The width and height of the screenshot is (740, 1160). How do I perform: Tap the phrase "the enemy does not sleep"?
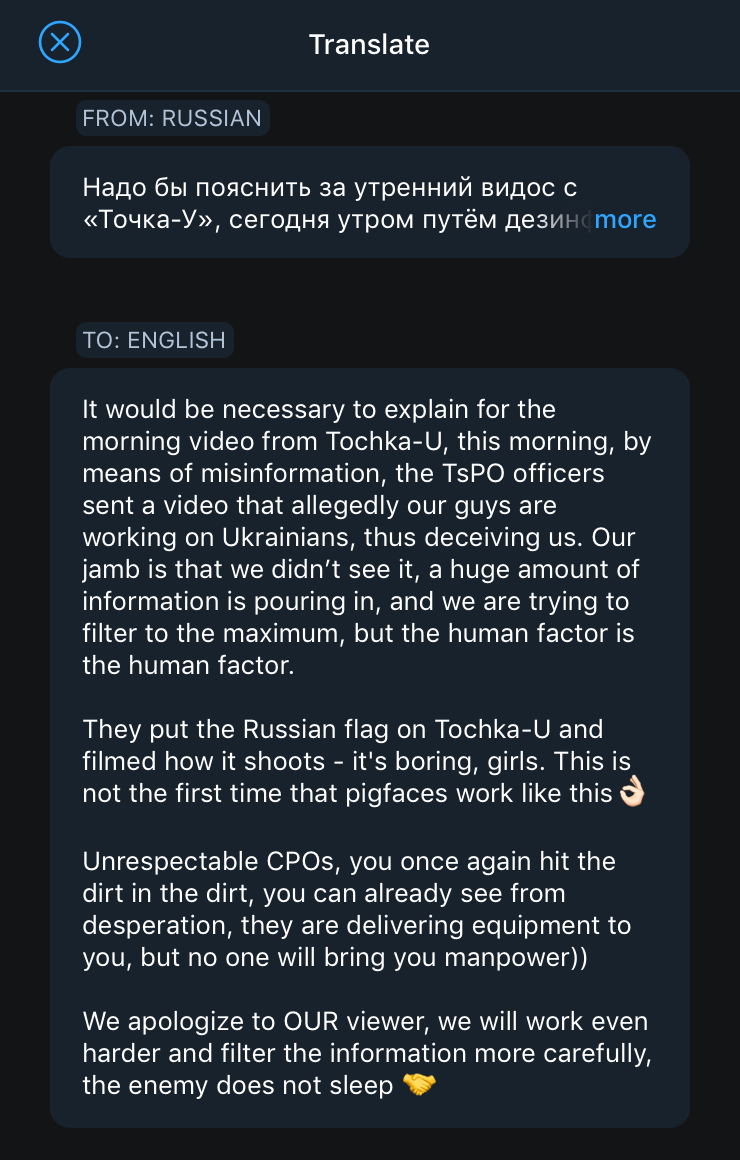click(x=238, y=1085)
